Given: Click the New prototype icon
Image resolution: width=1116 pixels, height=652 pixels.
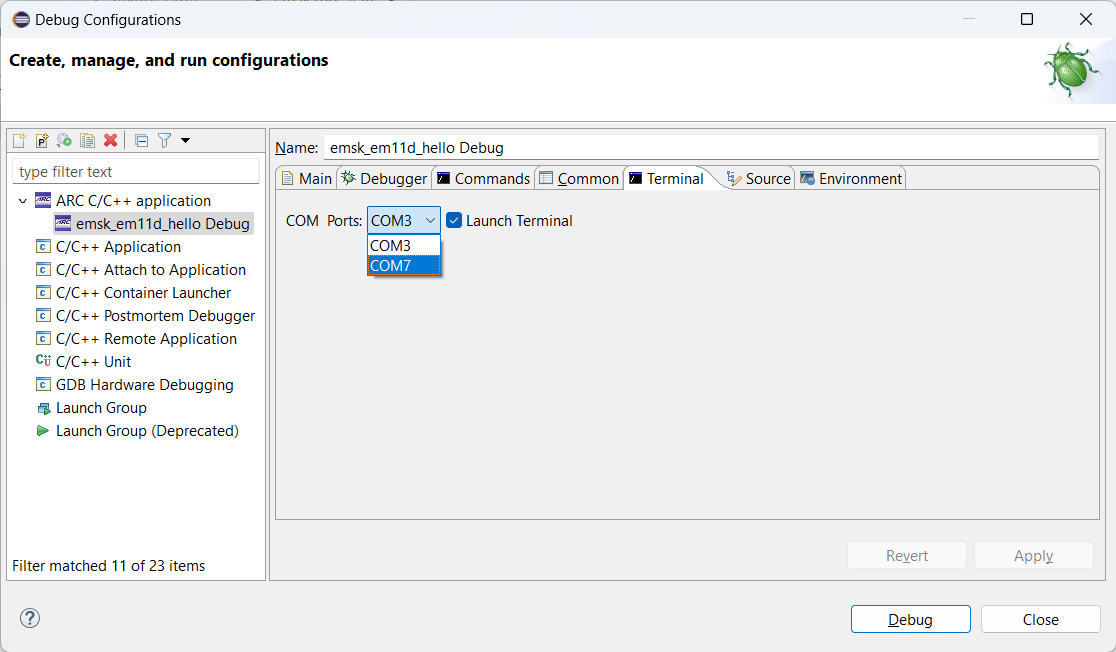Looking at the screenshot, I should pos(42,141).
